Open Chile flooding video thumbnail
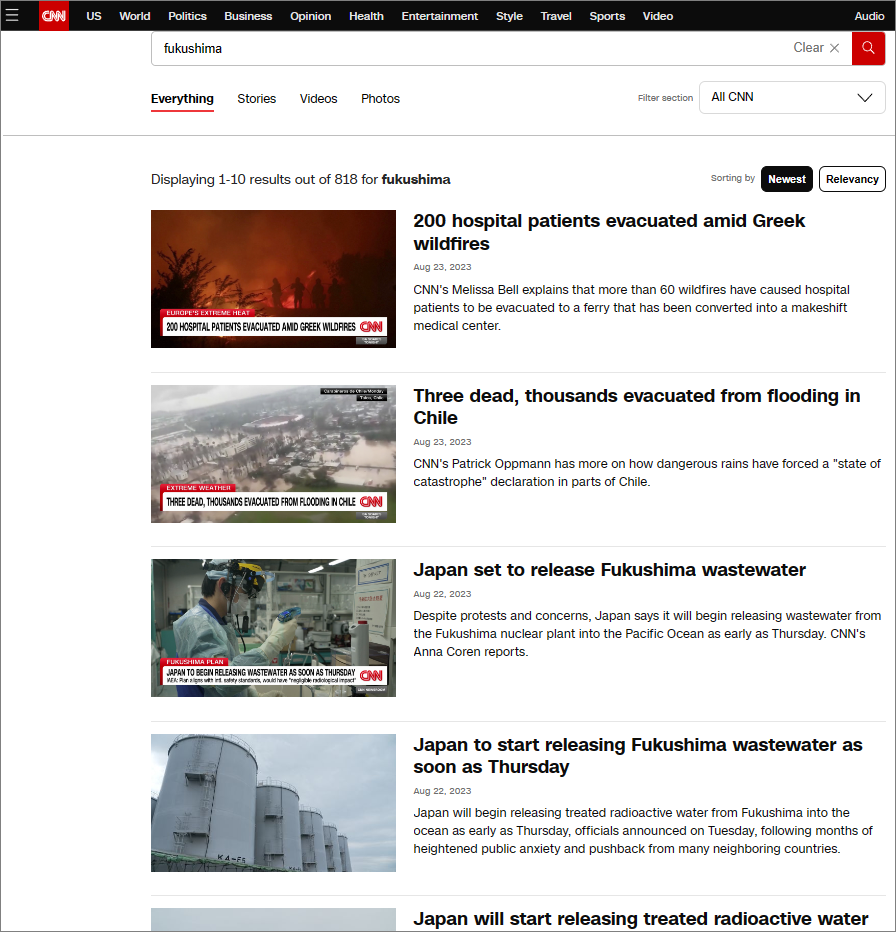This screenshot has height=932, width=896. click(273, 454)
